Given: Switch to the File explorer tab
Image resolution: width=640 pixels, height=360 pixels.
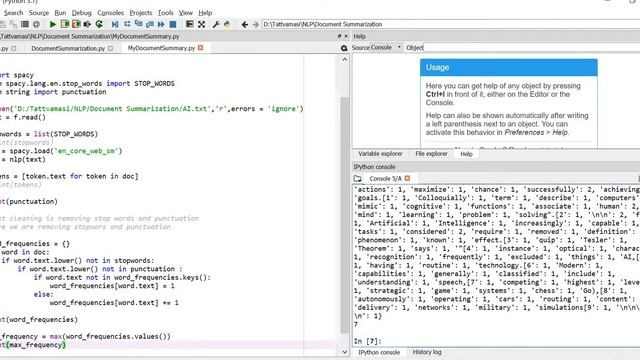Looking at the screenshot, I should click(x=431, y=154).
